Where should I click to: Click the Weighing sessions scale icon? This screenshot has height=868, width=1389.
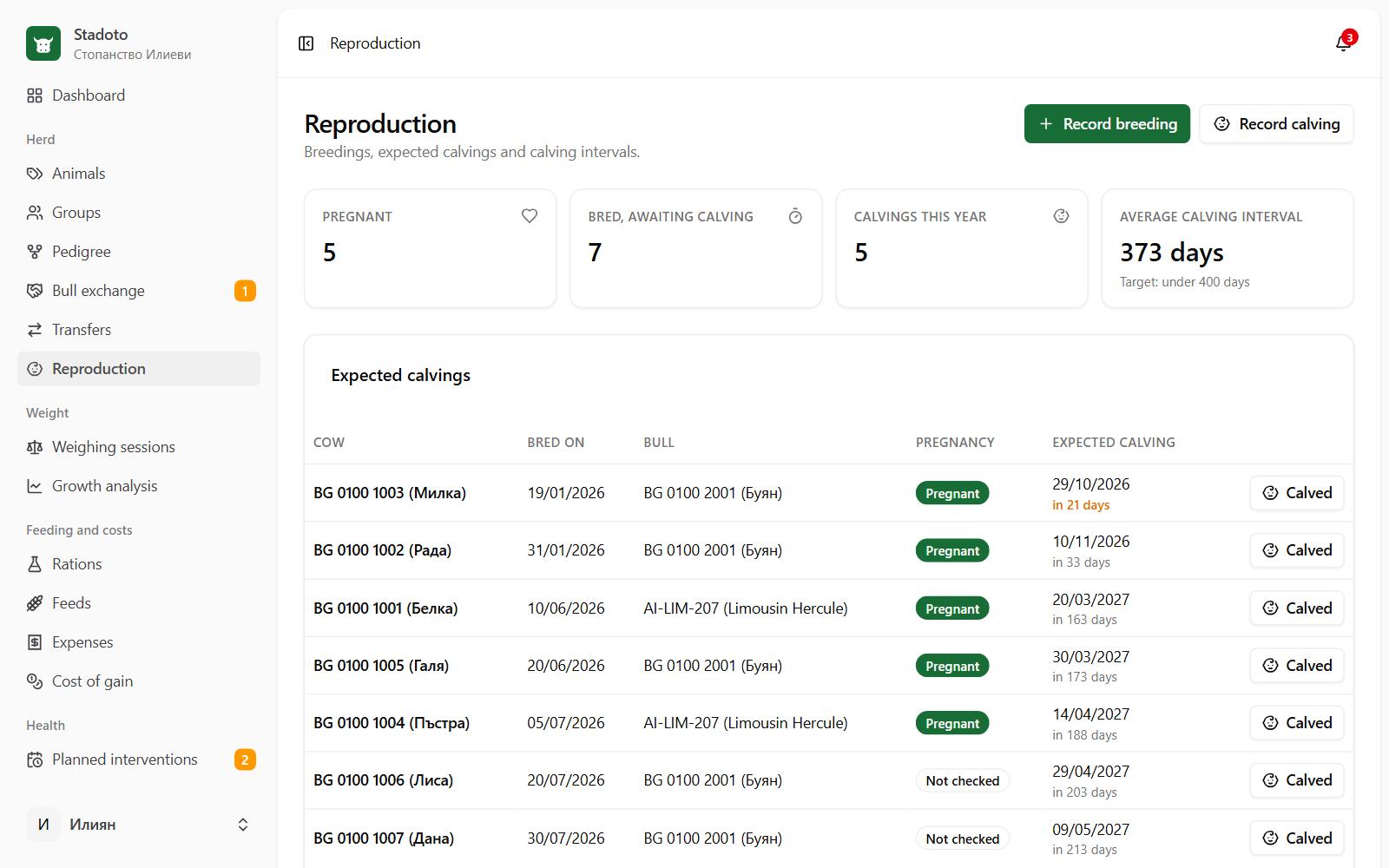click(x=35, y=447)
